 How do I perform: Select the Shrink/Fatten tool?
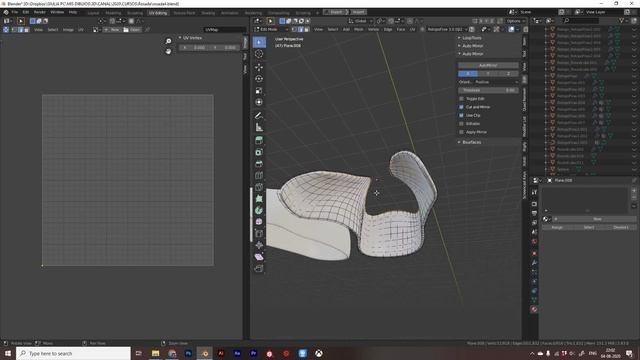(x=259, y=245)
